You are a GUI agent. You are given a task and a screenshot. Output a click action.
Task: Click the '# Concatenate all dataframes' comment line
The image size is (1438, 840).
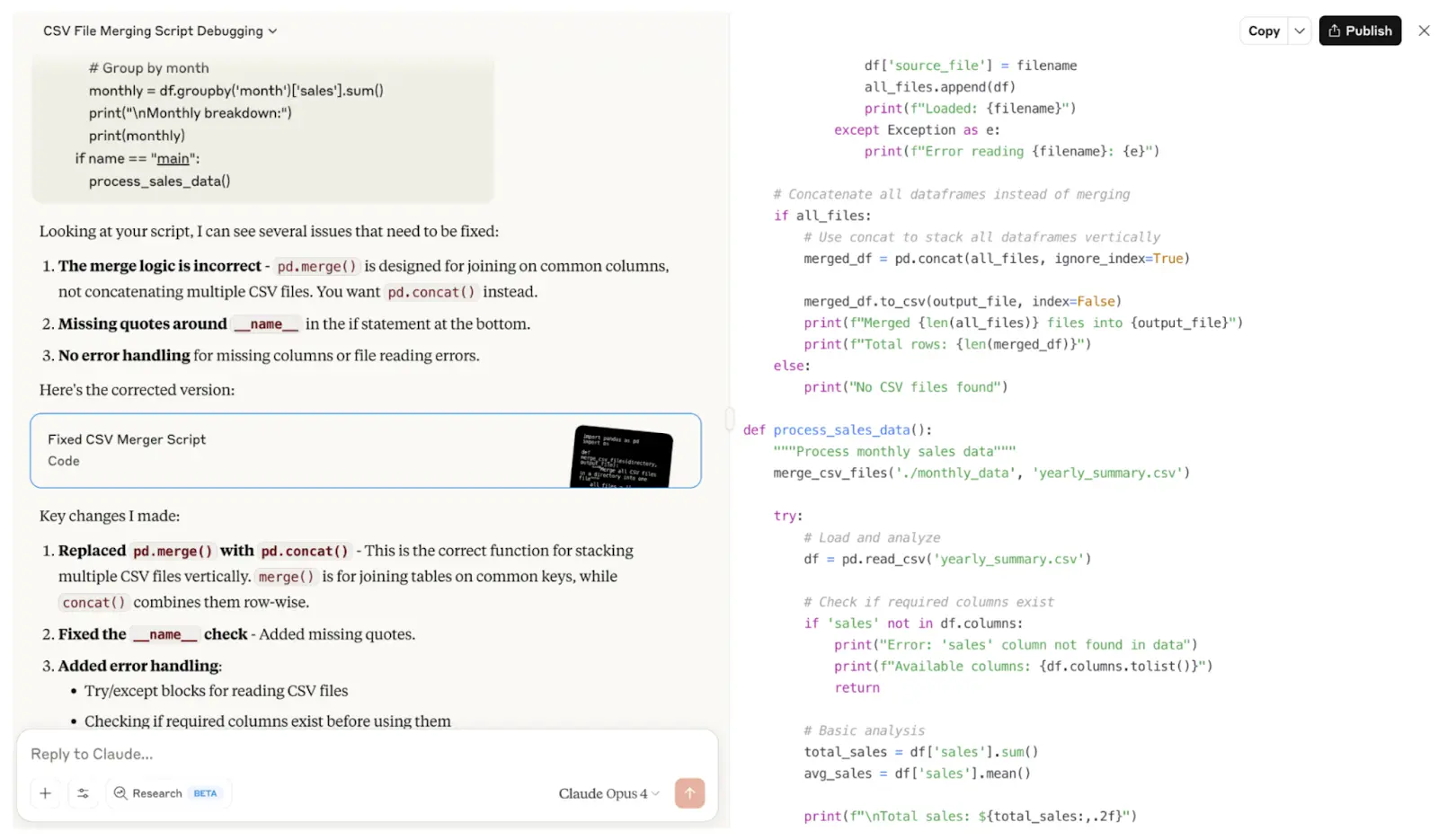[952, 194]
